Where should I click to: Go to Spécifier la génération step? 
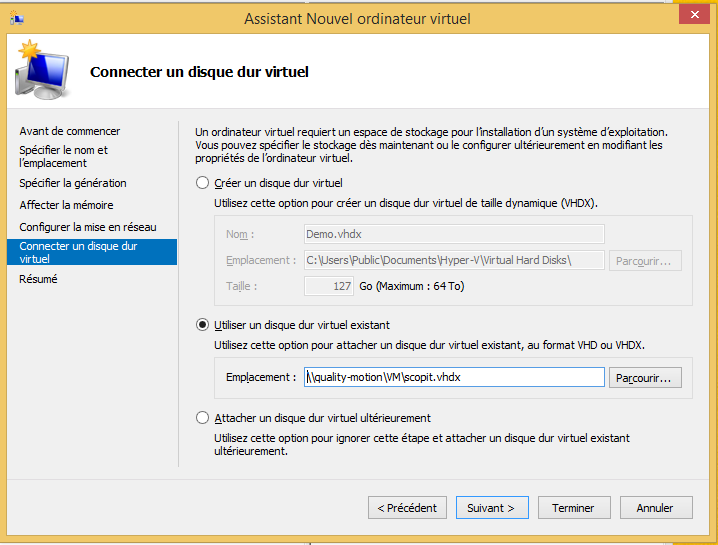click(73, 183)
